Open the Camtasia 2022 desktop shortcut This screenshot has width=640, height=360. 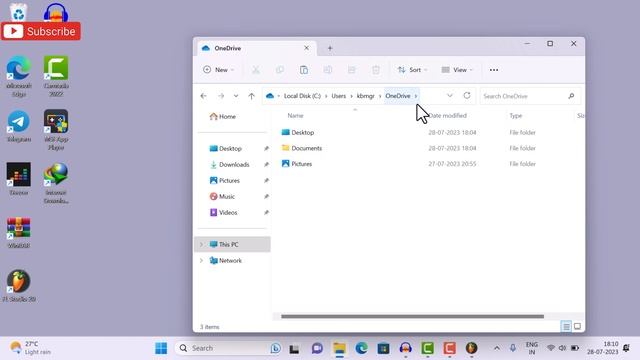click(x=56, y=76)
